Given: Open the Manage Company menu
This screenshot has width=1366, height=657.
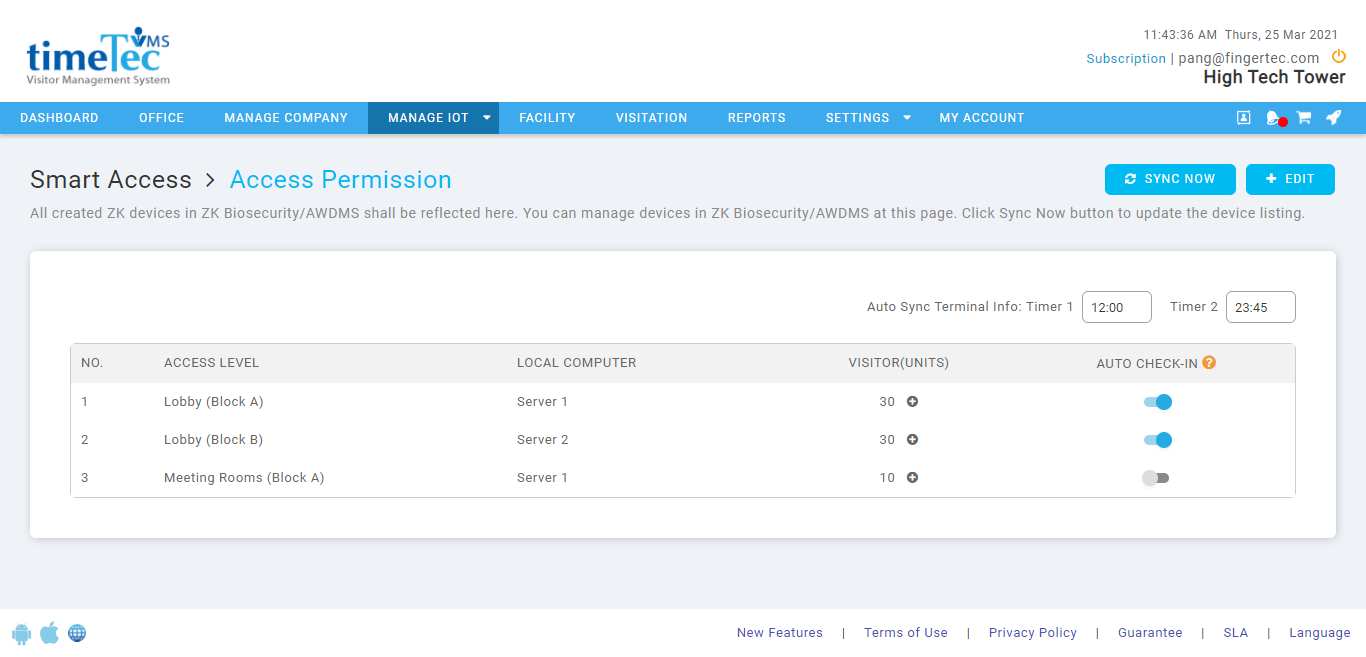Looking at the screenshot, I should (x=286, y=118).
